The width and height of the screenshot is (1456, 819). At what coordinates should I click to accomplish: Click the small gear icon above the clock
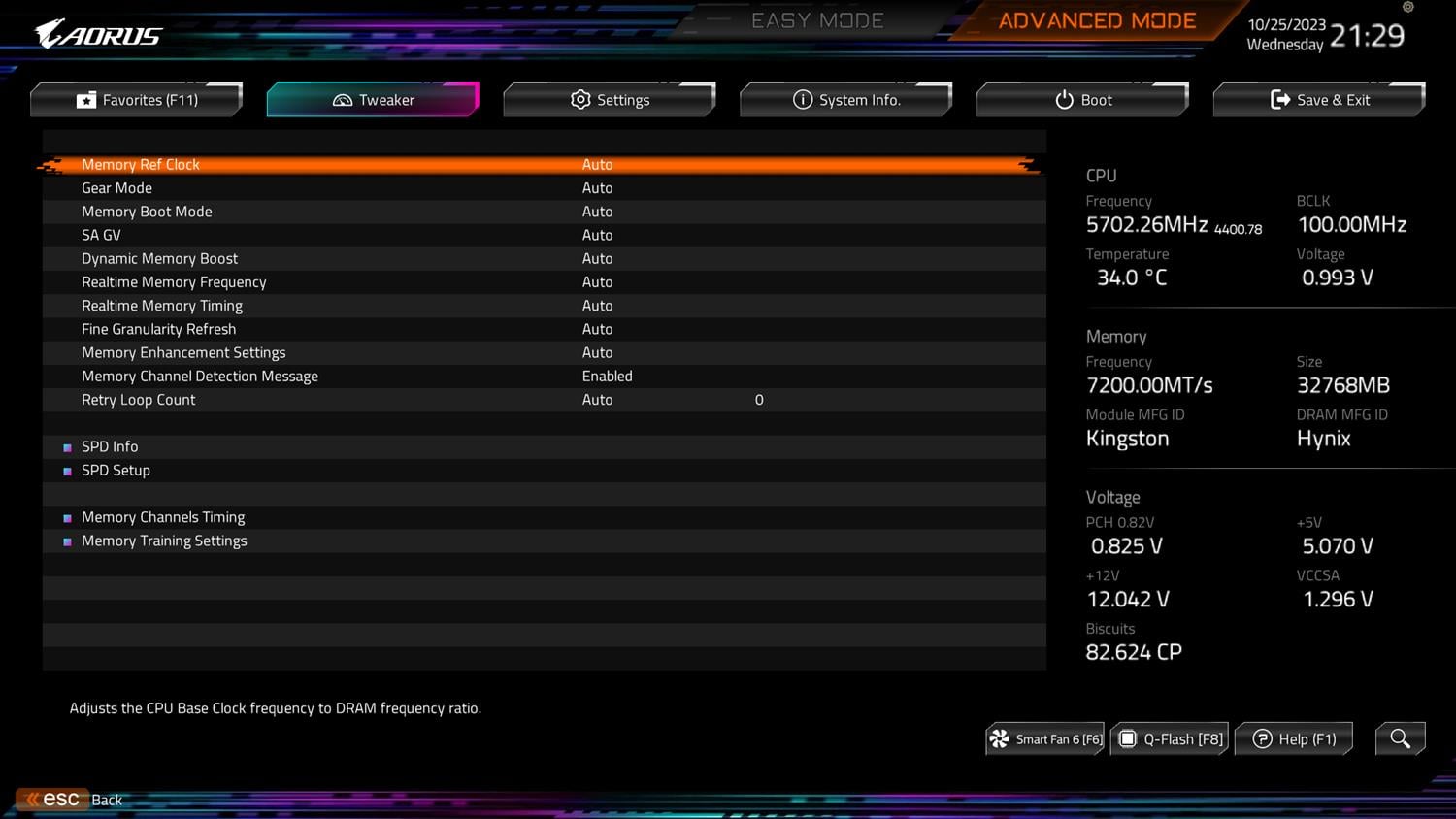[x=1407, y=7]
